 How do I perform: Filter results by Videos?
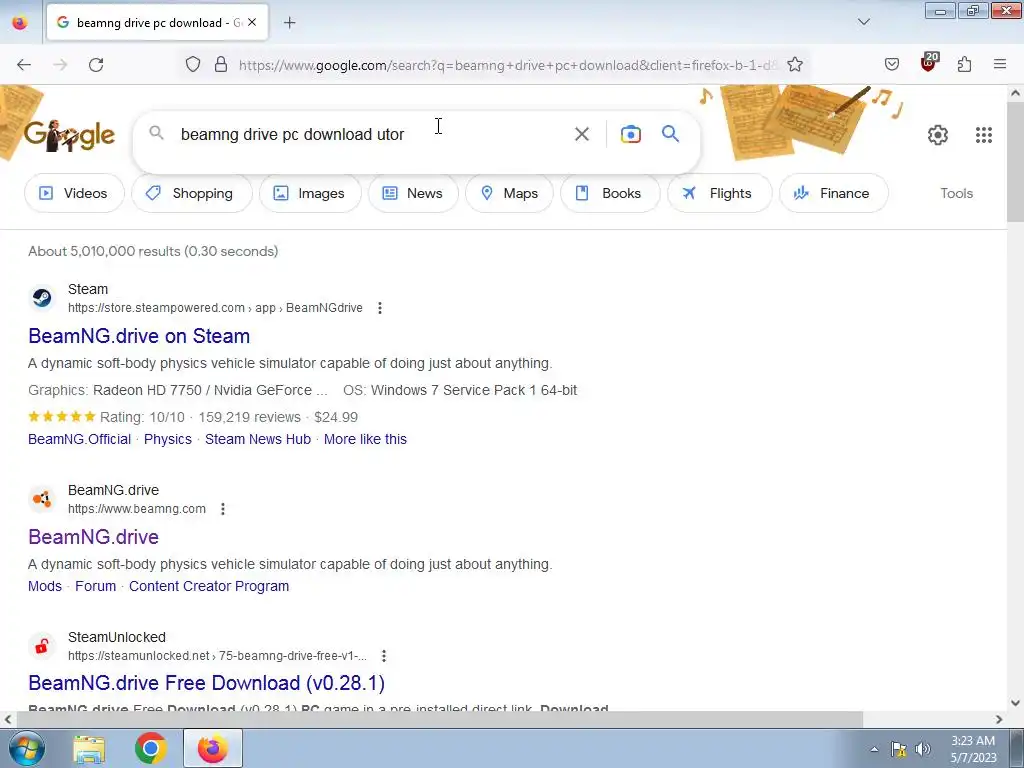coord(74,193)
